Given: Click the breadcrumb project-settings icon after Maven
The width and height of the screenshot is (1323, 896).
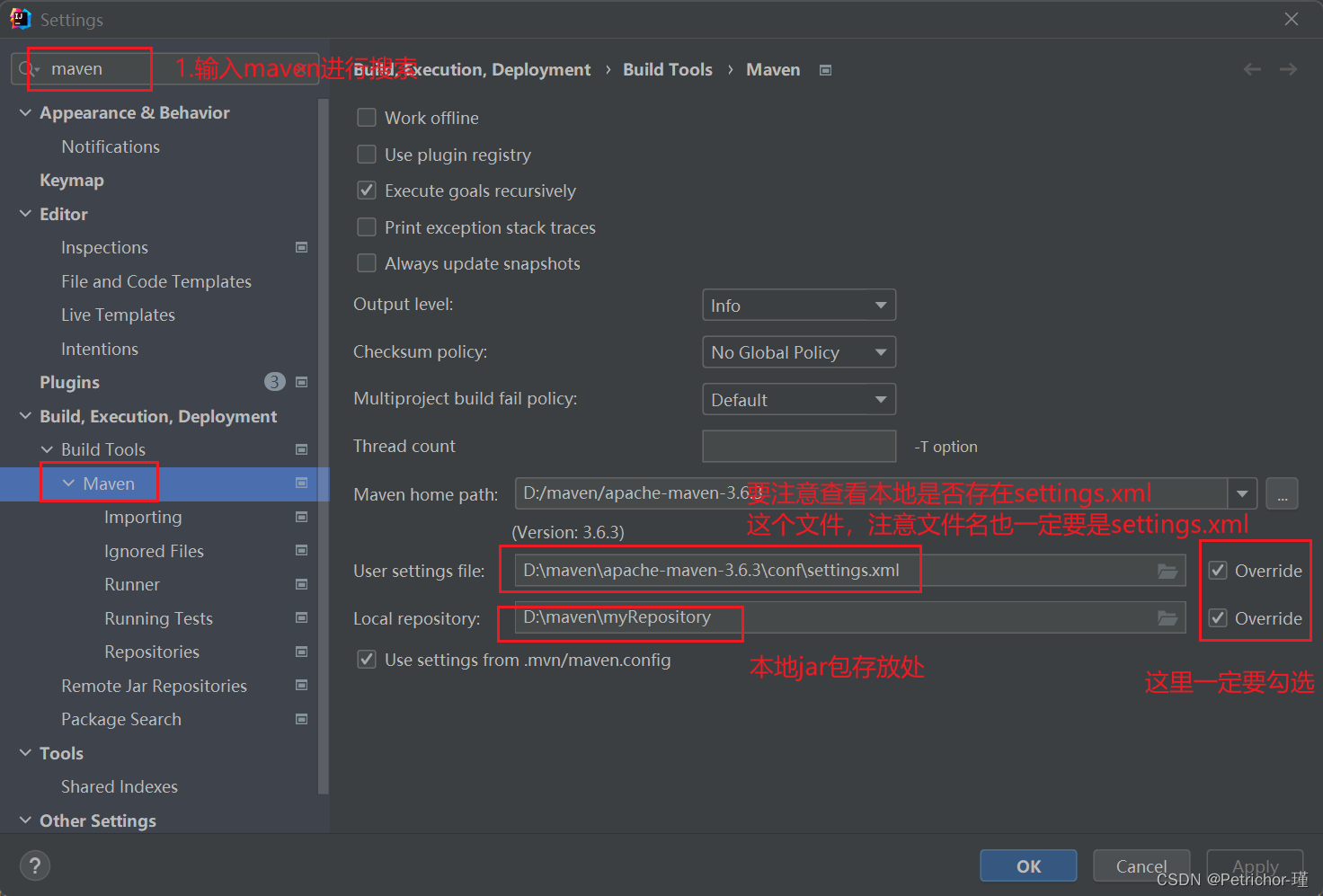Looking at the screenshot, I should pyautogui.click(x=826, y=70).
